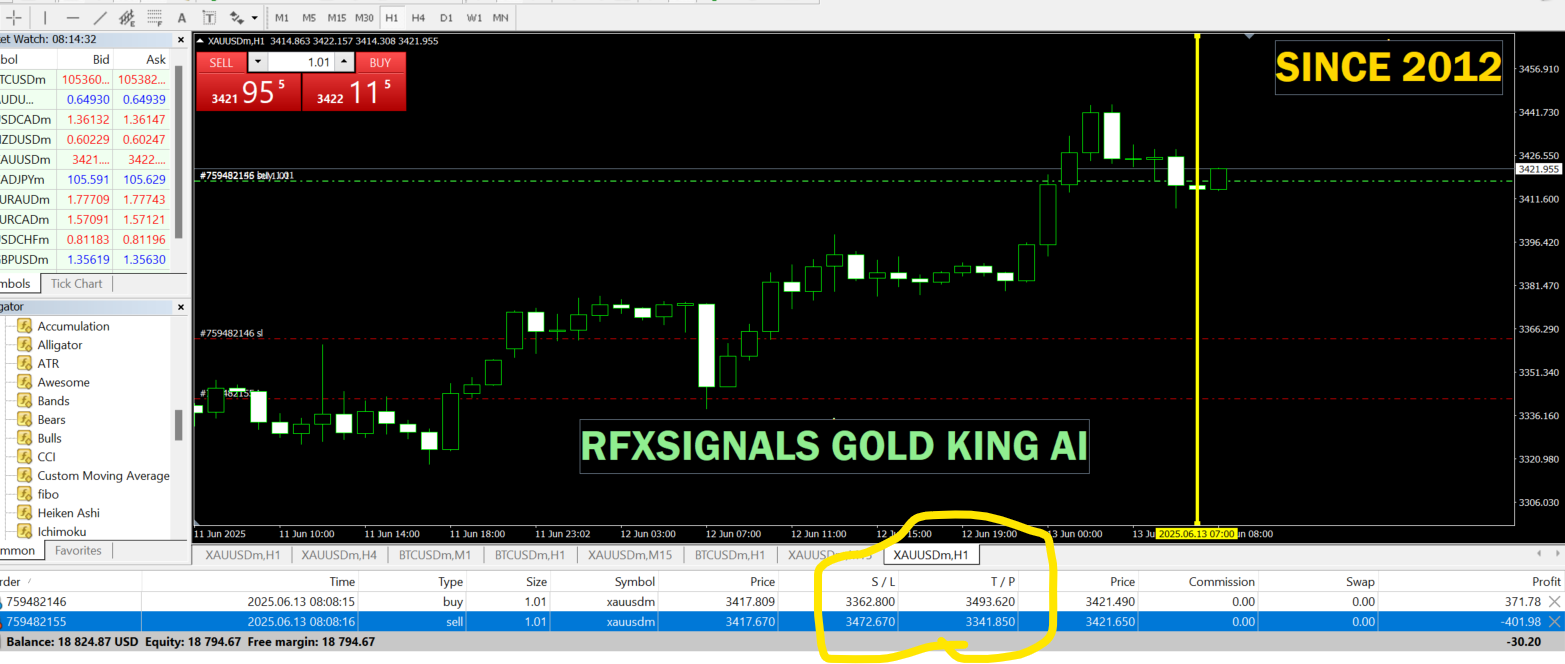The image size is (1565, 664).
Task: Select the horizontal line drawing tool
Action: (73, 18)
